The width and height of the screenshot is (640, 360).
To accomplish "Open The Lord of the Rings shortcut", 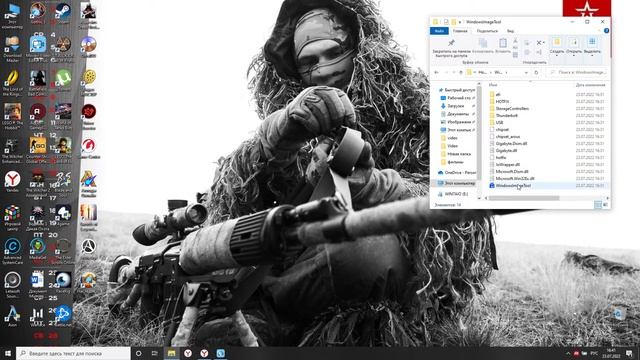I will click(x=13, y=83).
